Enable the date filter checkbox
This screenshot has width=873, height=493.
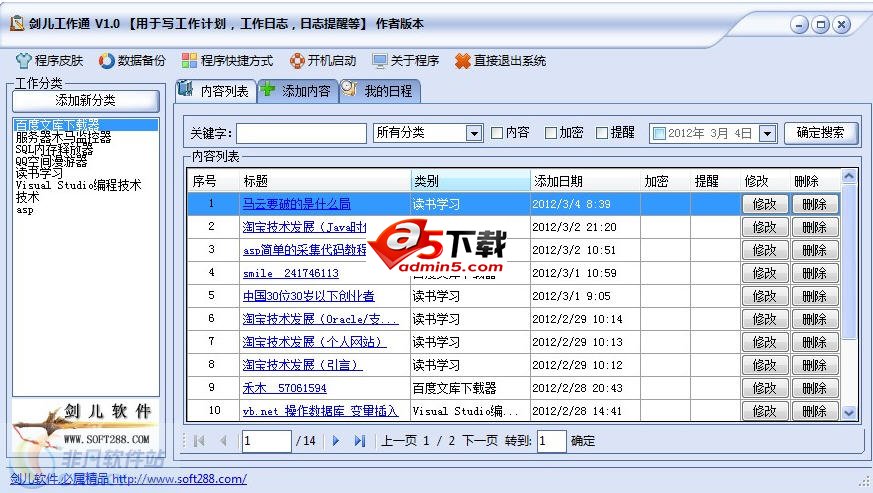click(x=659, y=134)
